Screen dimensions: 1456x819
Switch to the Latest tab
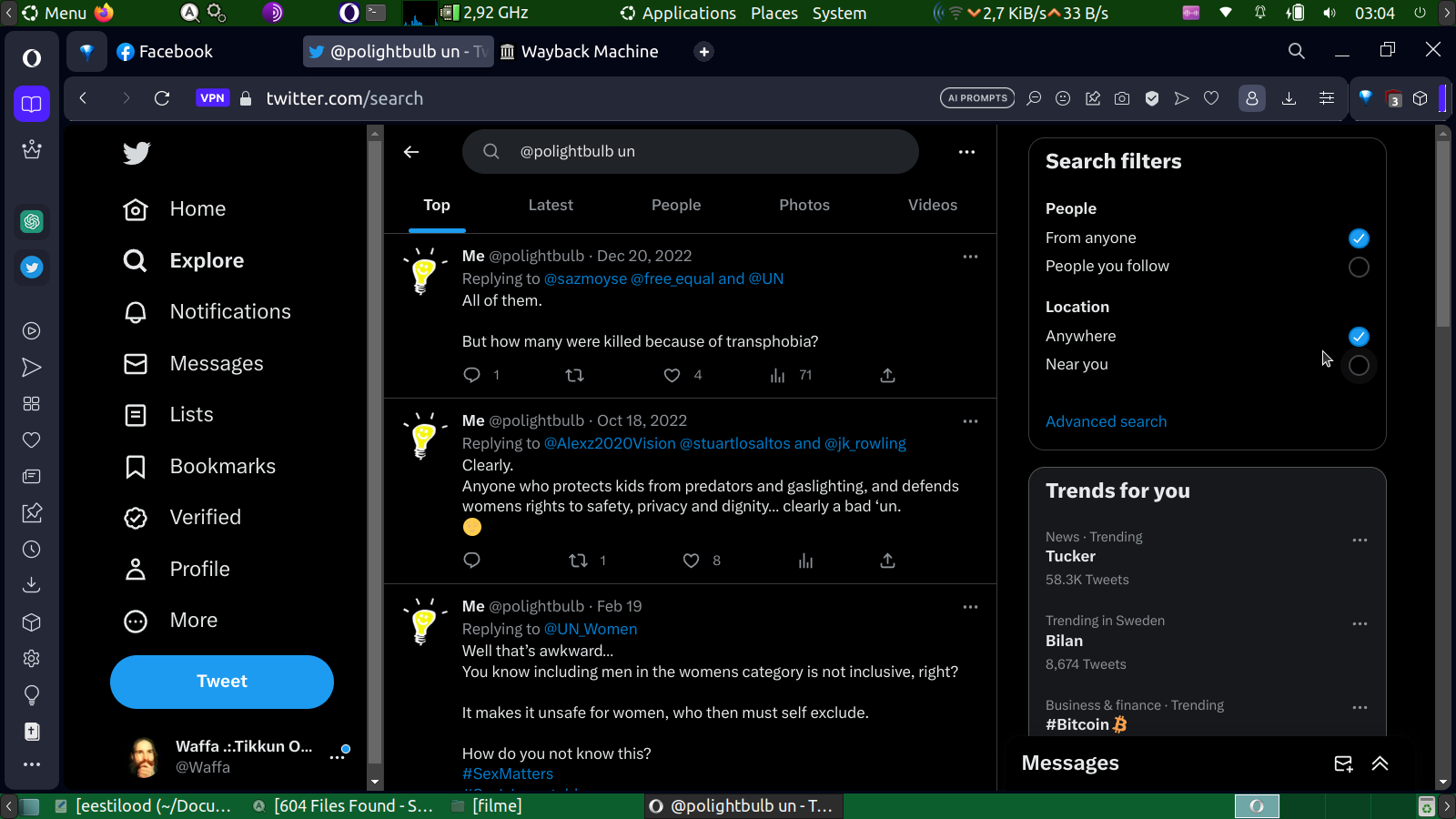click(x=551, y=206)
